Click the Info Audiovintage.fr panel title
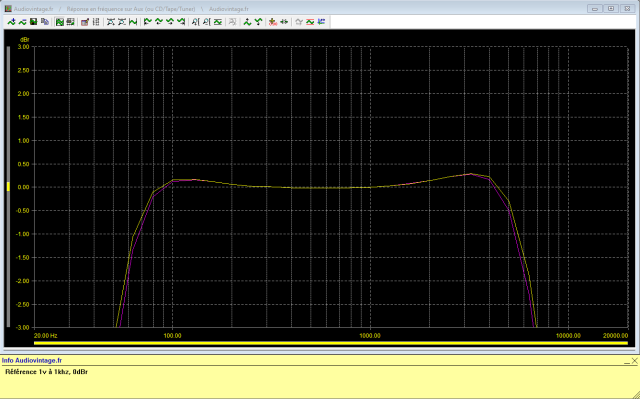The height and width of the screenshot is (399, 640). pos(32,361)
